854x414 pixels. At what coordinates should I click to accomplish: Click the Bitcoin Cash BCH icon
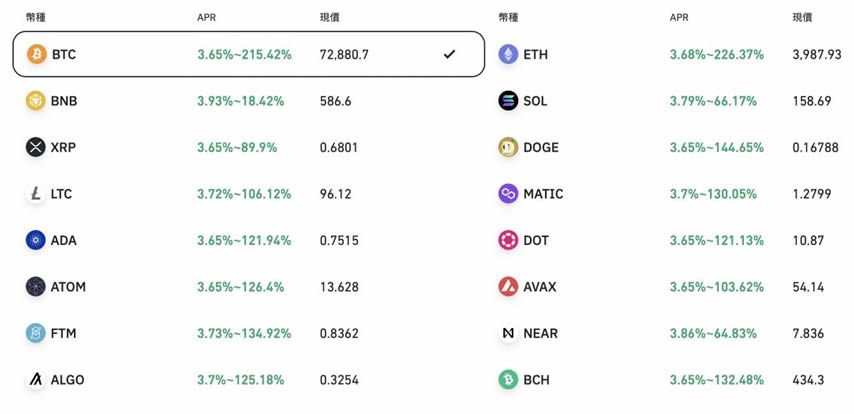tap(508, 380)
